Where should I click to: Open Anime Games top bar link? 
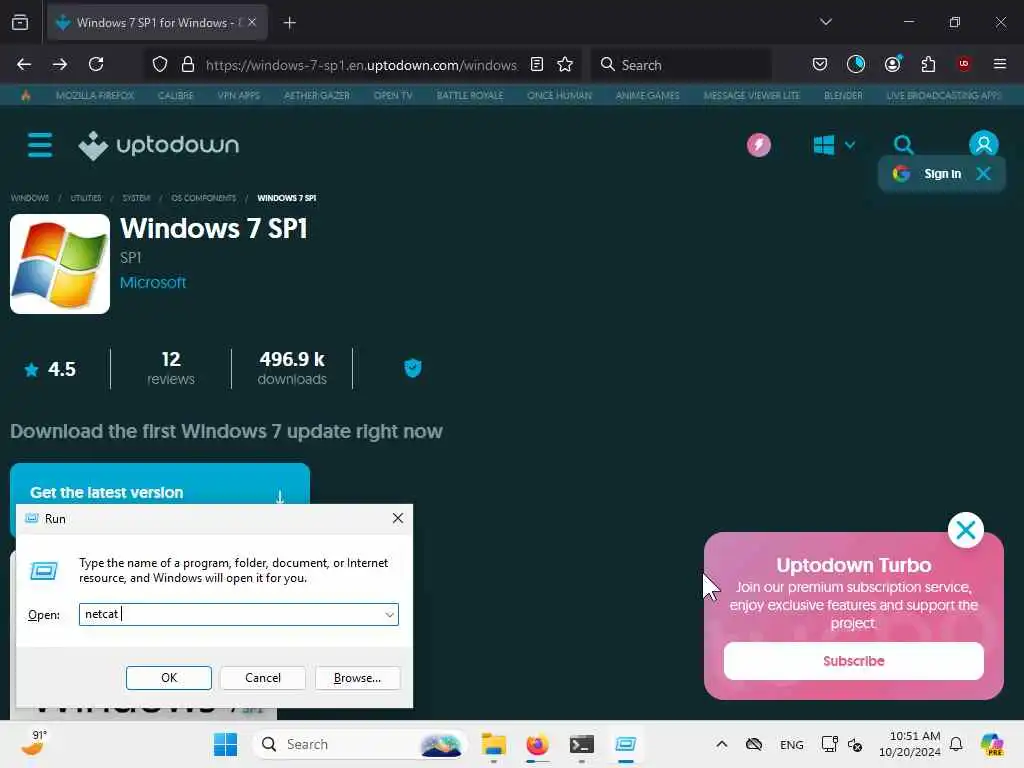[647, 95]
